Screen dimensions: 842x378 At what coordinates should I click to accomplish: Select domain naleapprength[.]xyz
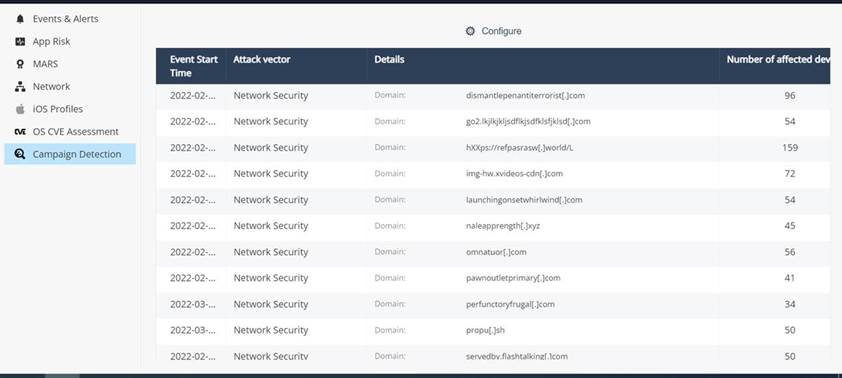coord(503,226)
